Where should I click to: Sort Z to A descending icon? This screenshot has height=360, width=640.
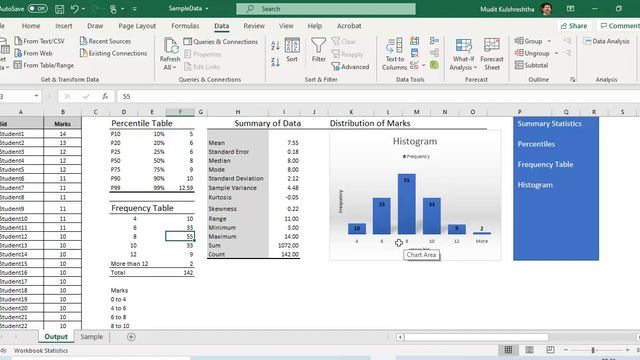(276, 62)
